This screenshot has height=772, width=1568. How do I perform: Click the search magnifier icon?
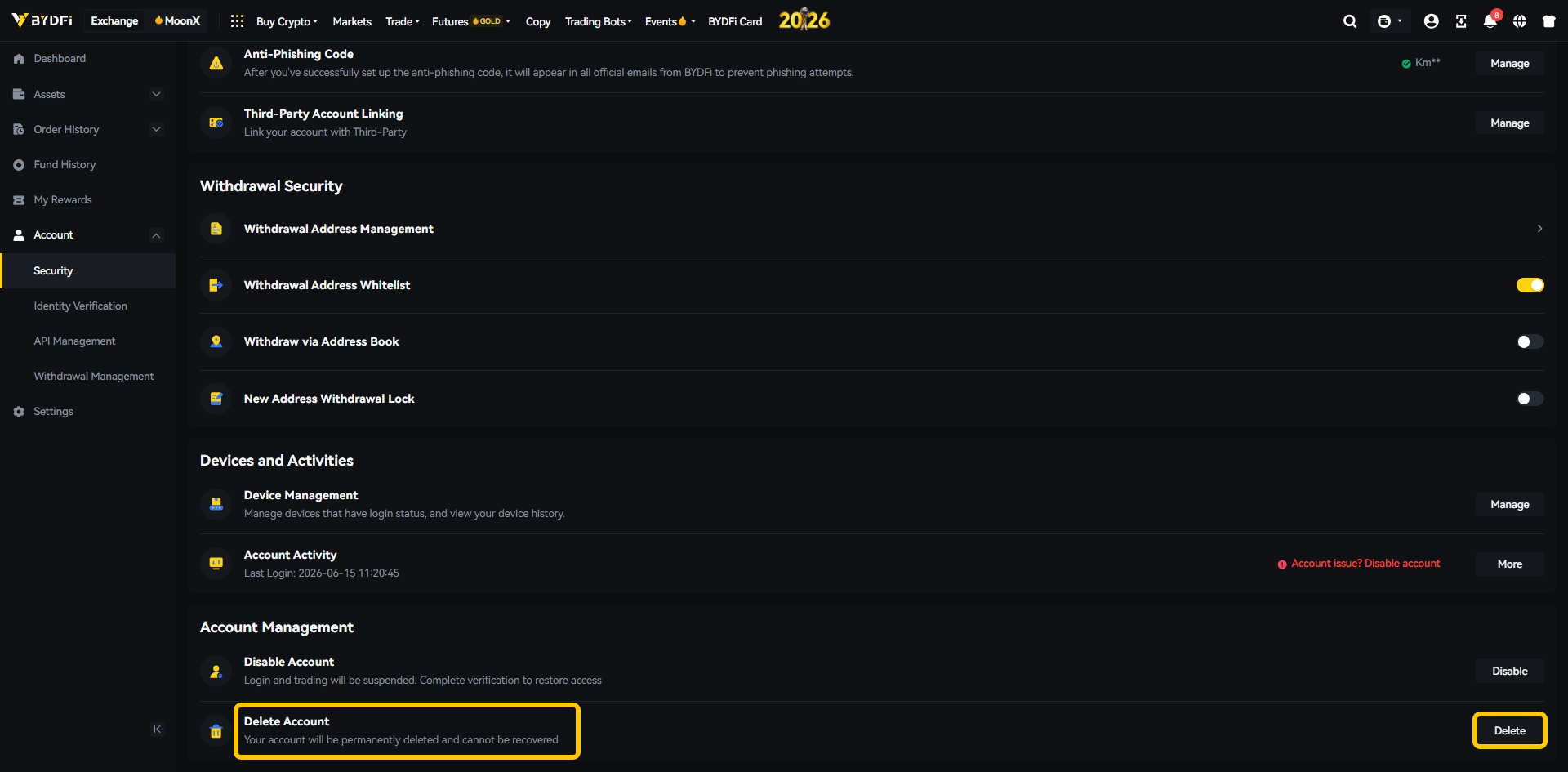pos(1350,21)
